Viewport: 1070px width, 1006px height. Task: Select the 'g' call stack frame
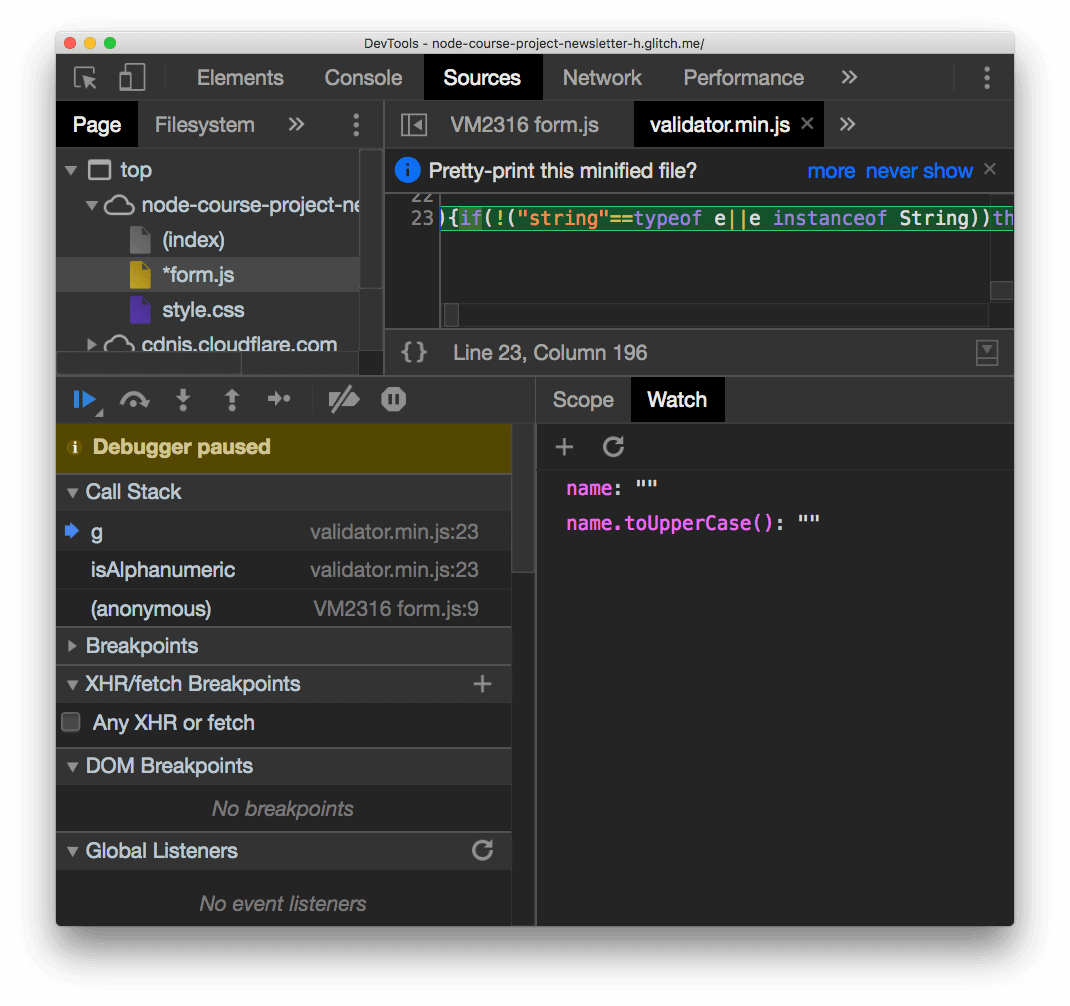(x=284, y=532)
